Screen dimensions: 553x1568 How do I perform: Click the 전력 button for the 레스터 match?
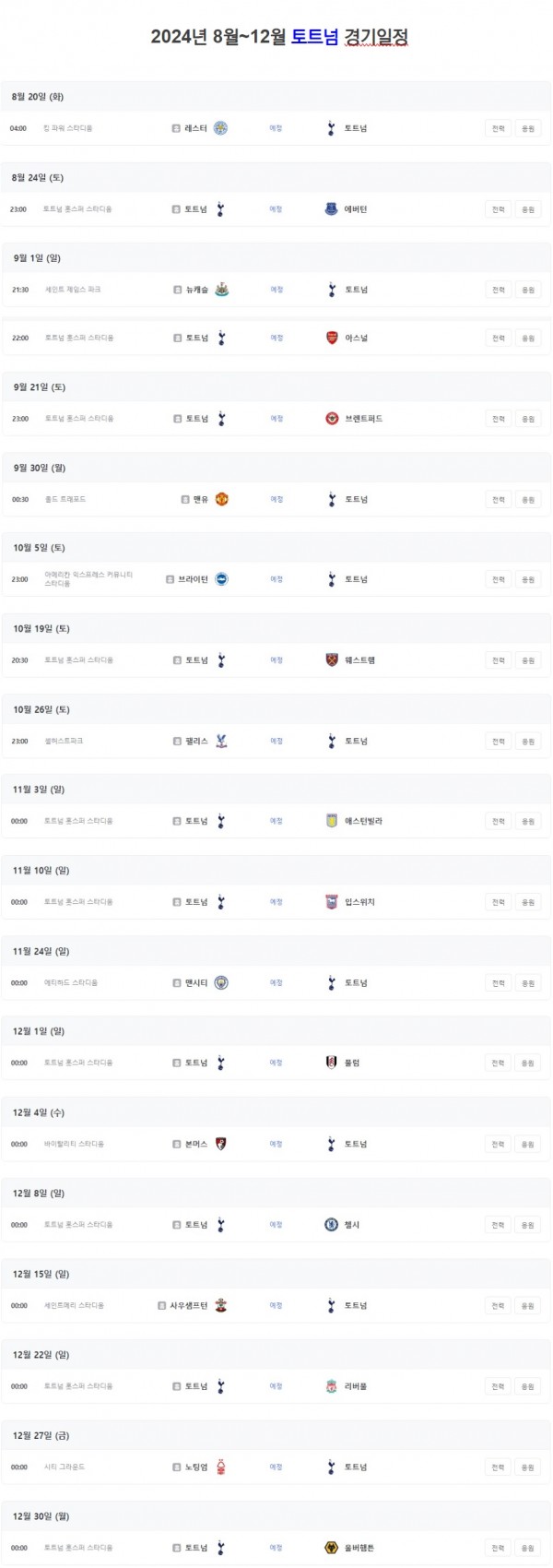(x=499, y=128)
